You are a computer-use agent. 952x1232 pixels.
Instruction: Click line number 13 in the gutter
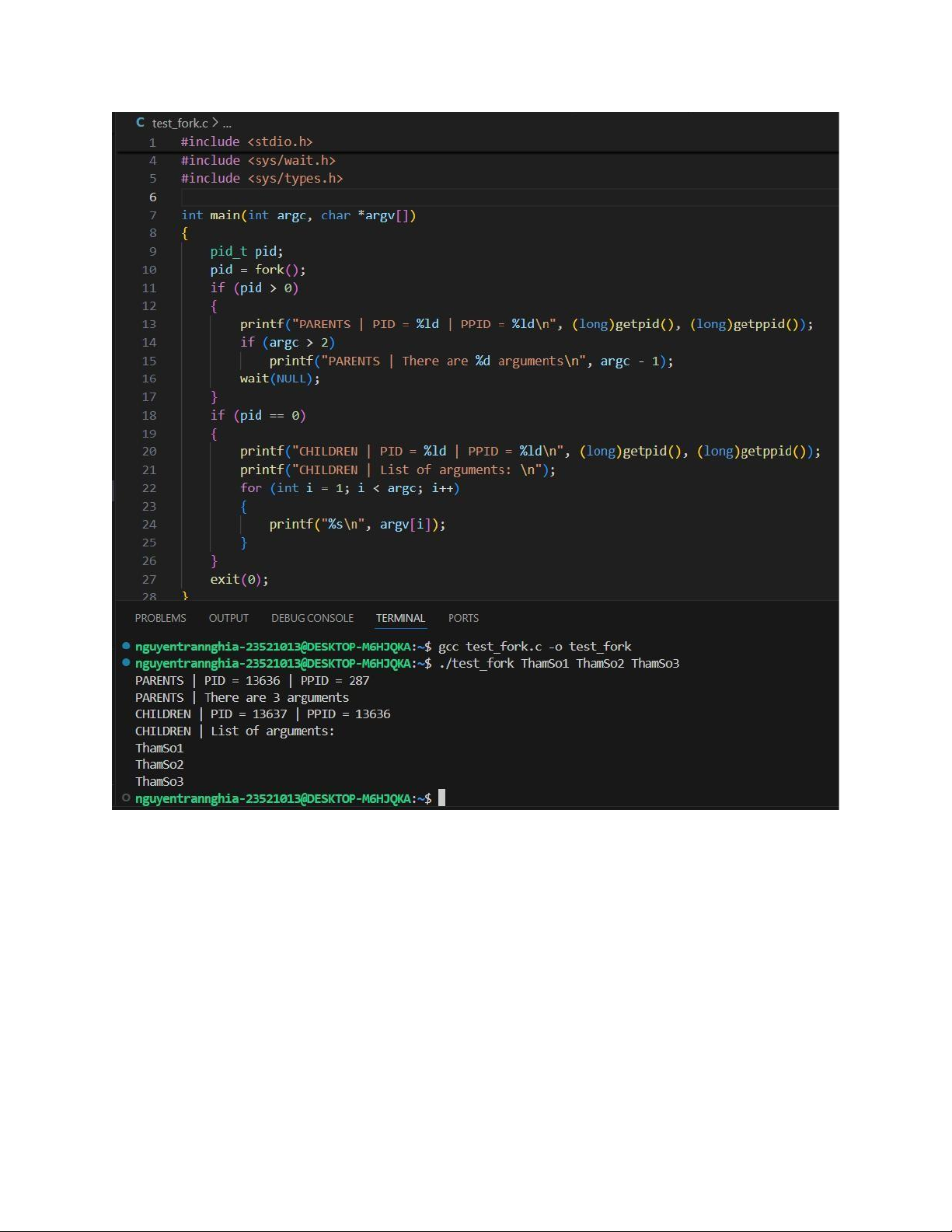(x=149, y=324)
